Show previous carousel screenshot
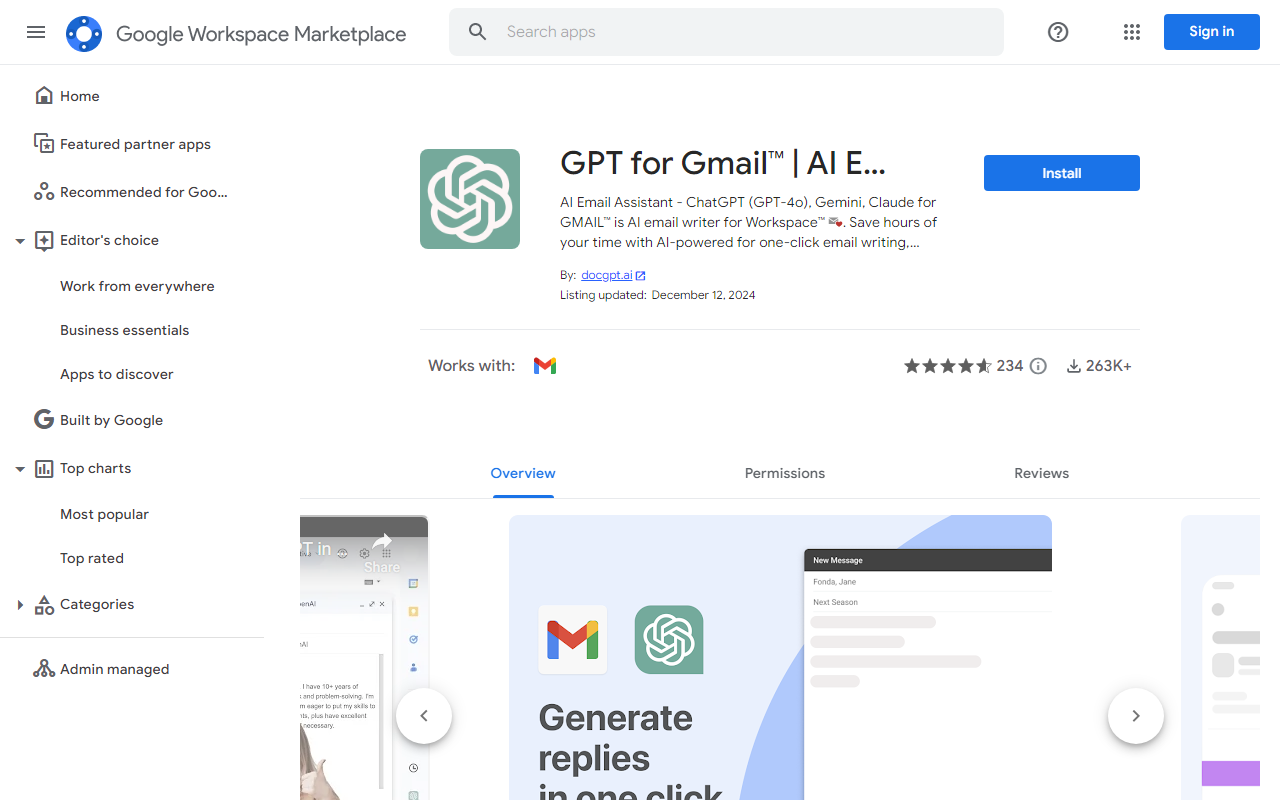Image resolution: width=1280 pixels, height=800 pixels. point(424,716)
